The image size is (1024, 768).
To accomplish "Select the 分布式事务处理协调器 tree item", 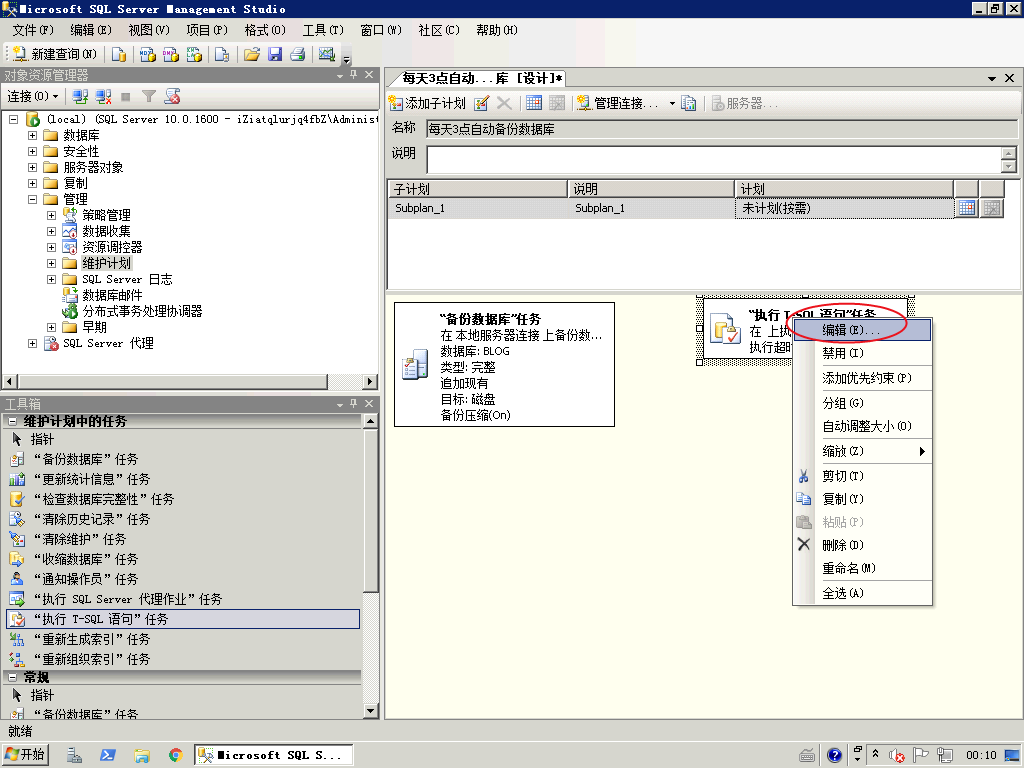I will coord(142,312).
